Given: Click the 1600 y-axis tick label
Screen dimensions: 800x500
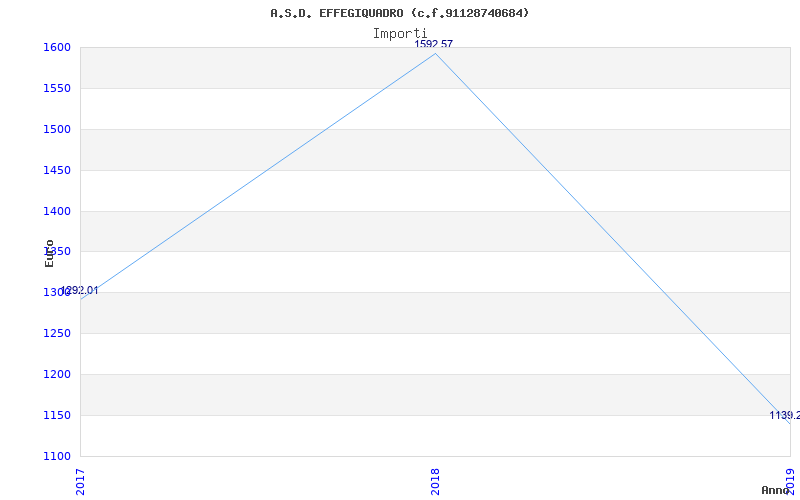Looking at the screenshot, I should point(57,47).
